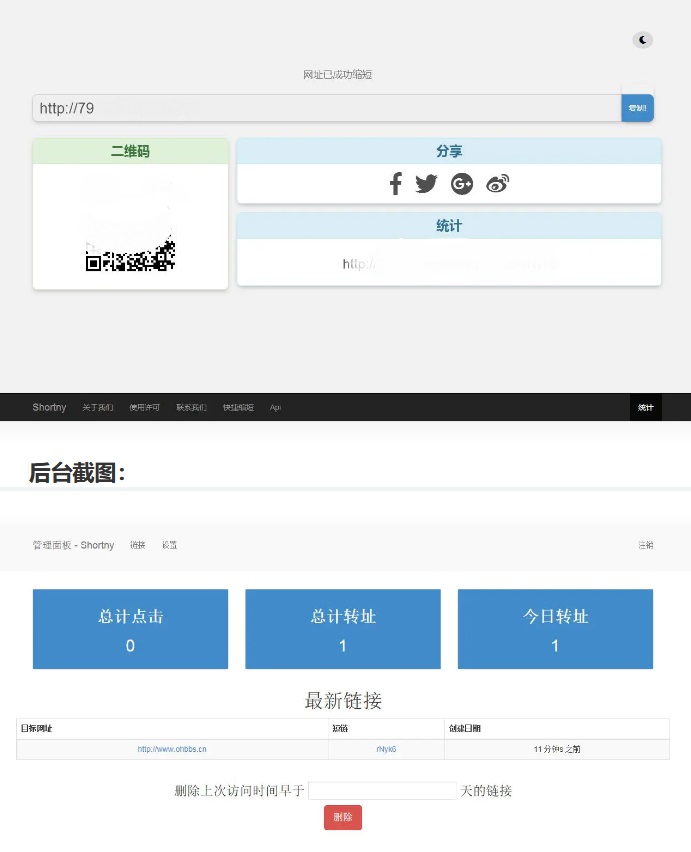691x852 pixels.
Task: Go to the 关于我们 page in the navbar
Action: pos(97,407)
